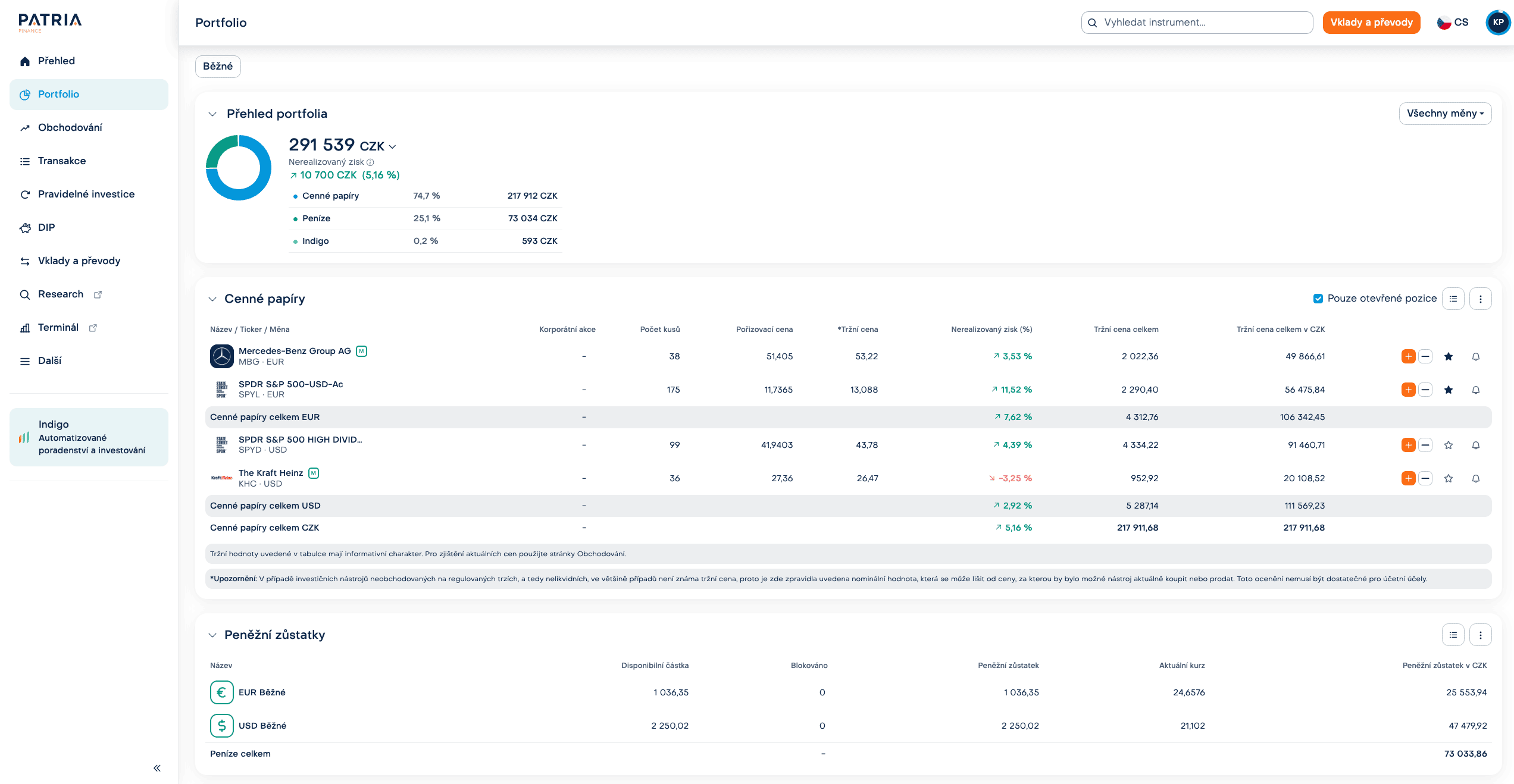Click the Vklady a převody orange button
The image size is (1514, 784).
[x=1371, y=23]
